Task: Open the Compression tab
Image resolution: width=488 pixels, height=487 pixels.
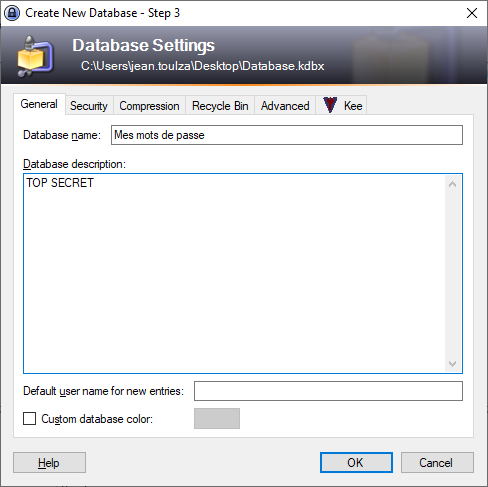Action: (149, 106)
